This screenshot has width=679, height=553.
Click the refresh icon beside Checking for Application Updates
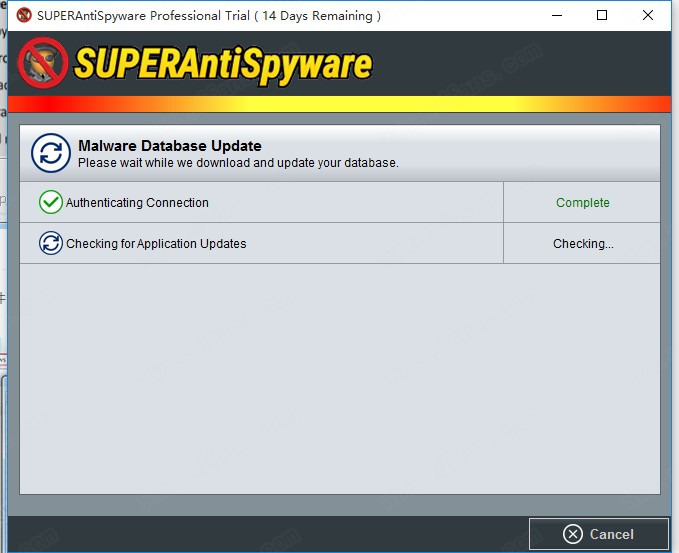51,243
